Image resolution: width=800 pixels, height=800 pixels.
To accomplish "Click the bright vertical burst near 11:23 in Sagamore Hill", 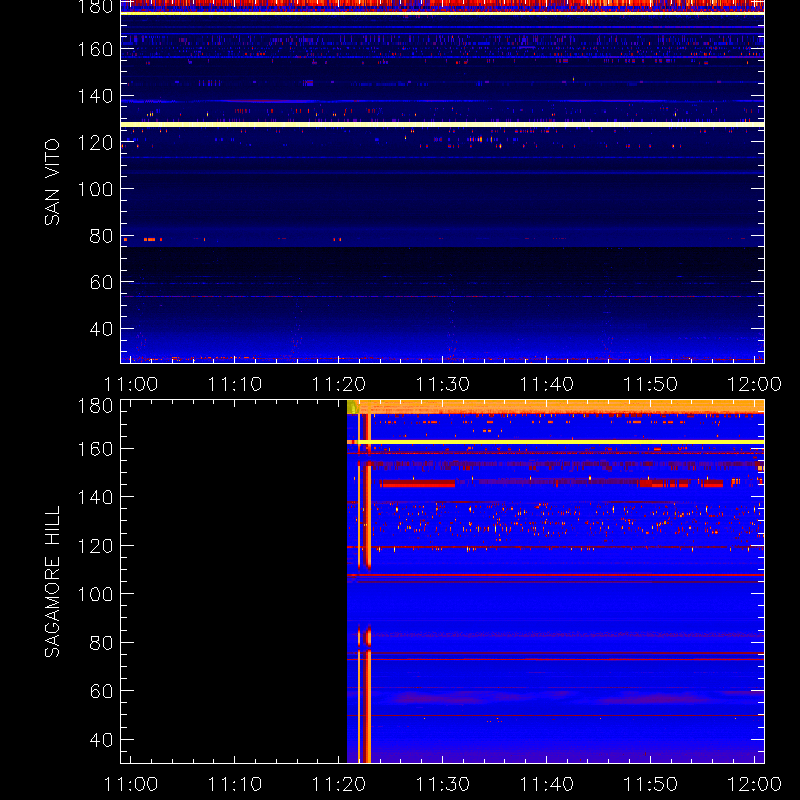I will [x=368, y=582].
